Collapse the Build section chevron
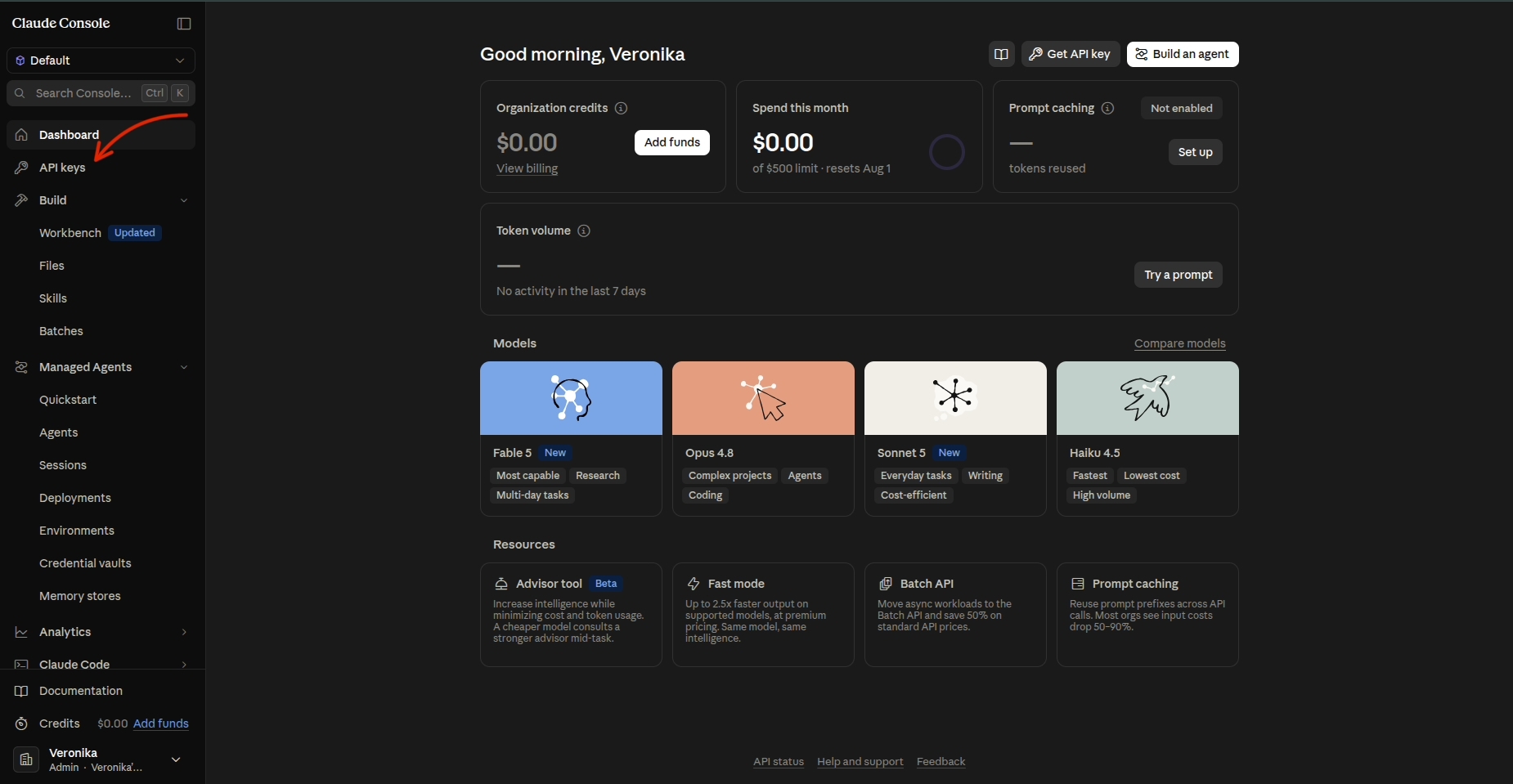The image size is (1513, 784). pyautogui.click(x=183, y=200)
